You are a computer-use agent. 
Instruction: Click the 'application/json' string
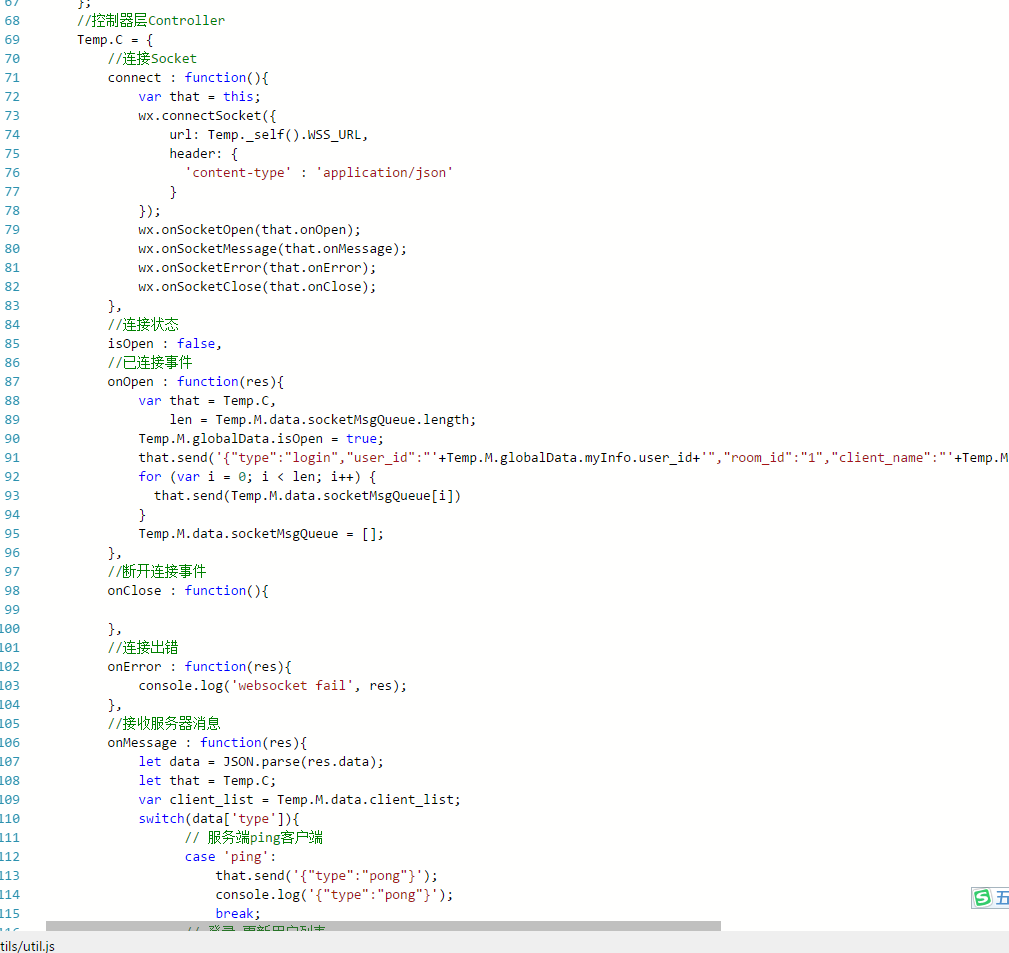pos(384,172)
